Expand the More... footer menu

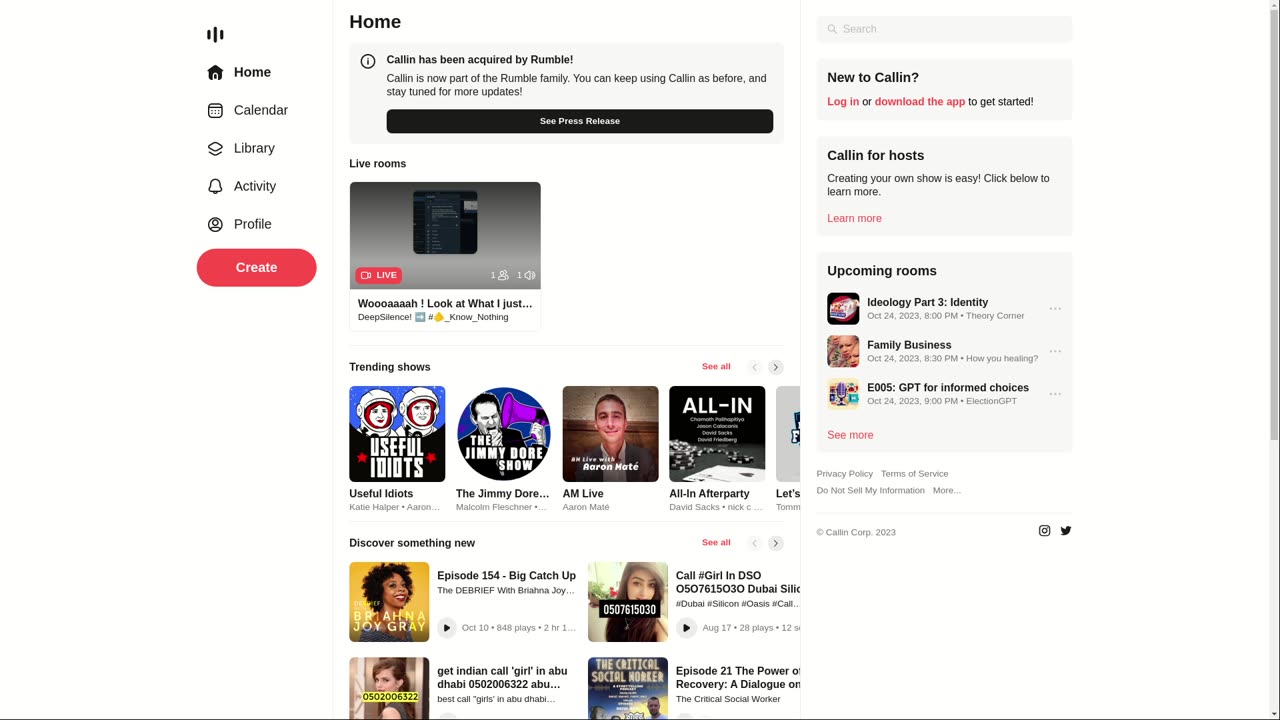947,490
